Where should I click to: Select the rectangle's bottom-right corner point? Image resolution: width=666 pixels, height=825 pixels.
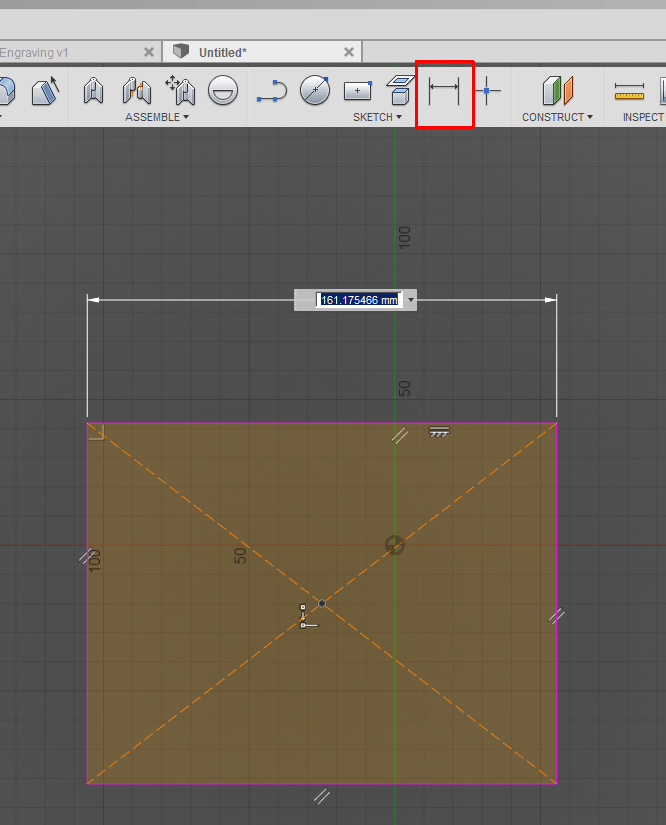pyautogui.click(x=557, y=783)
